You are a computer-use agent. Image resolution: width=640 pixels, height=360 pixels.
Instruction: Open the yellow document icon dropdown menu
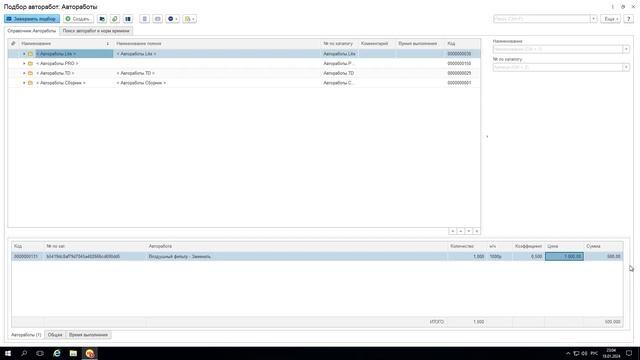coord(189,19)
